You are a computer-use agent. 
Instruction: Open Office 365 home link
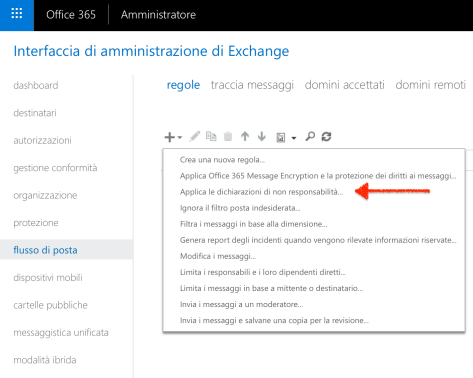click(71, 15)
